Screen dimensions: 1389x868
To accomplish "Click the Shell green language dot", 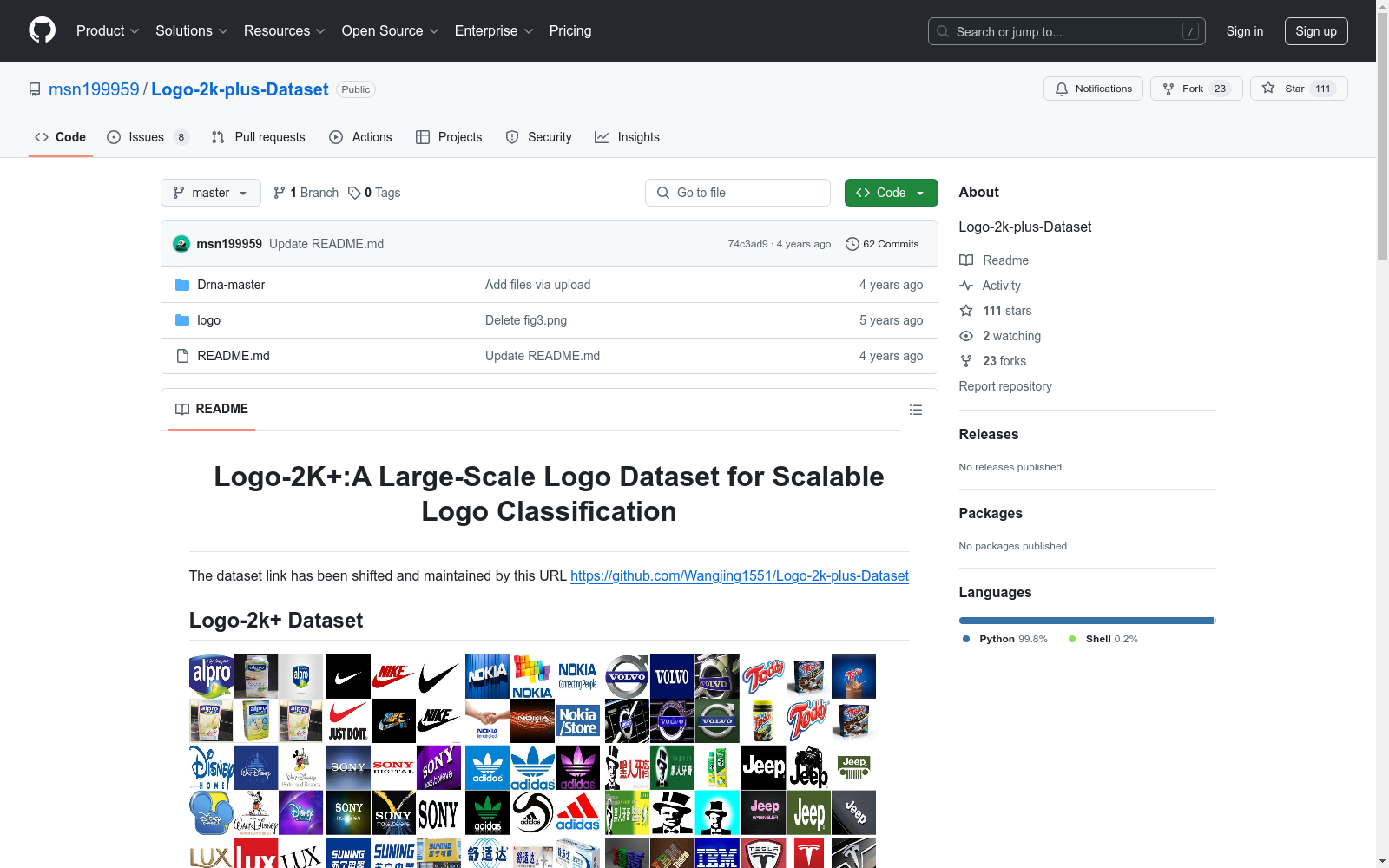I will point(1072,639).
